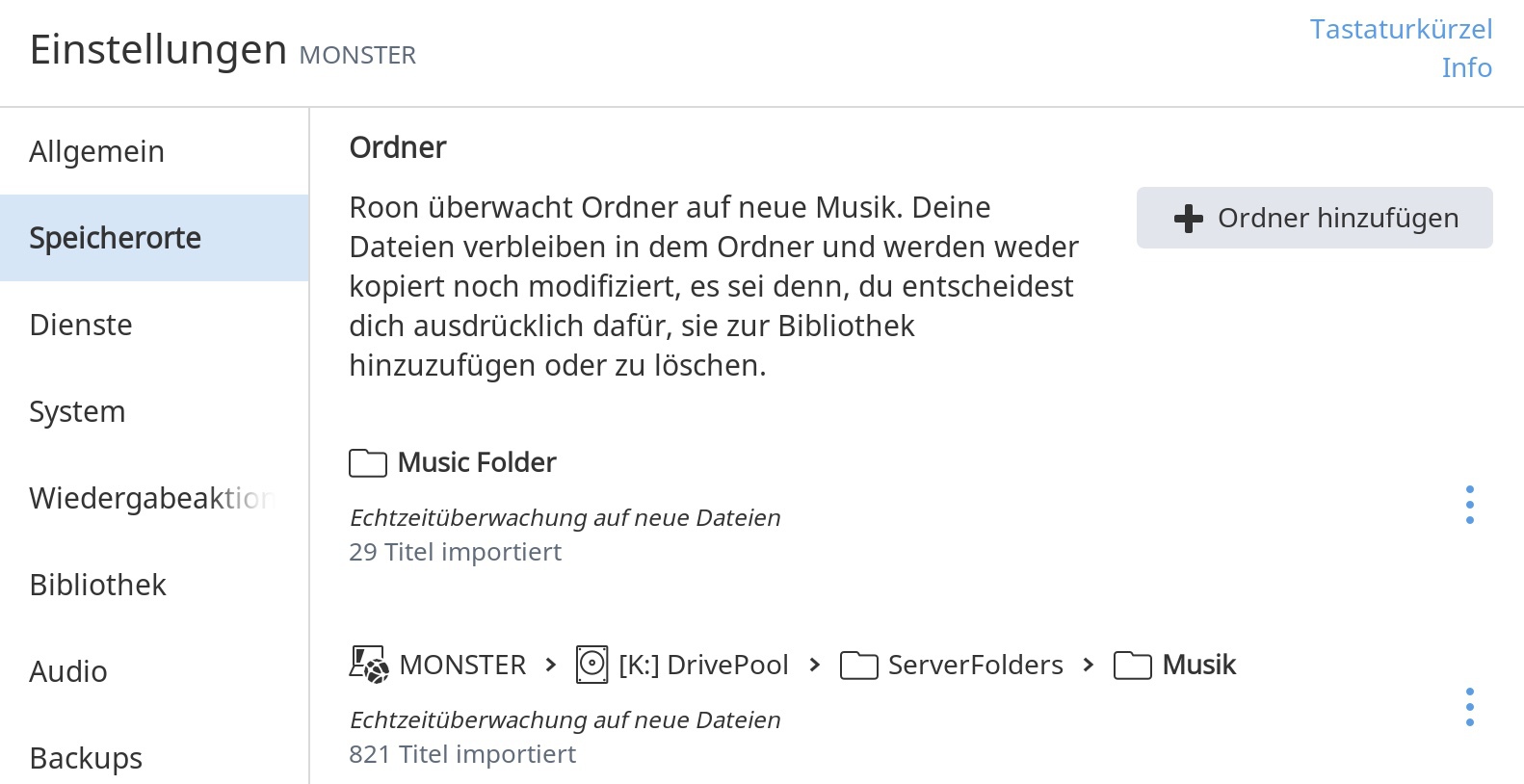Open the Wiedergabeaktionen section

pos(151,498)
